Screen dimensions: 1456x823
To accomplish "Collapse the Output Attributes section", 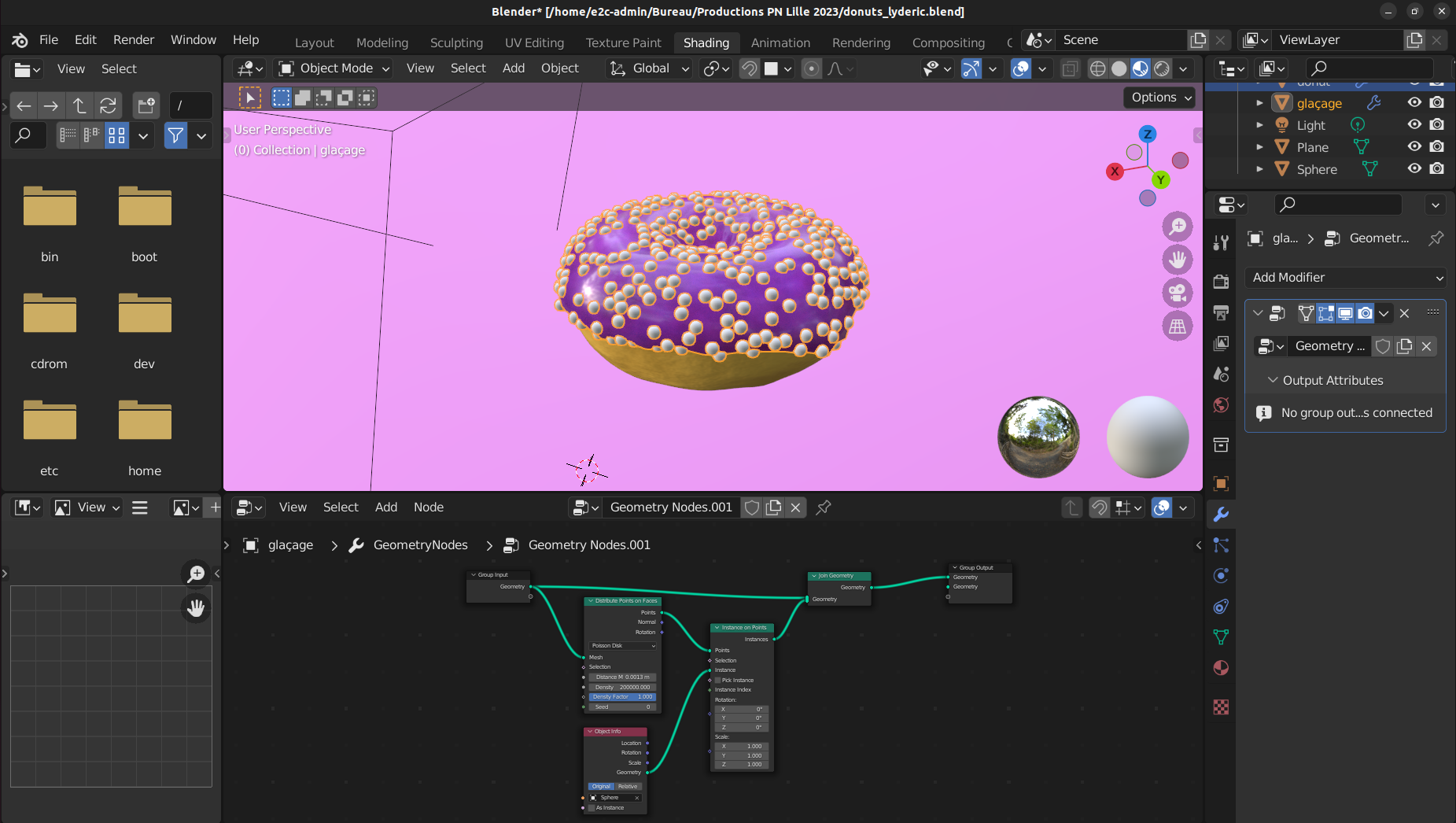I will click(1273, 380).
